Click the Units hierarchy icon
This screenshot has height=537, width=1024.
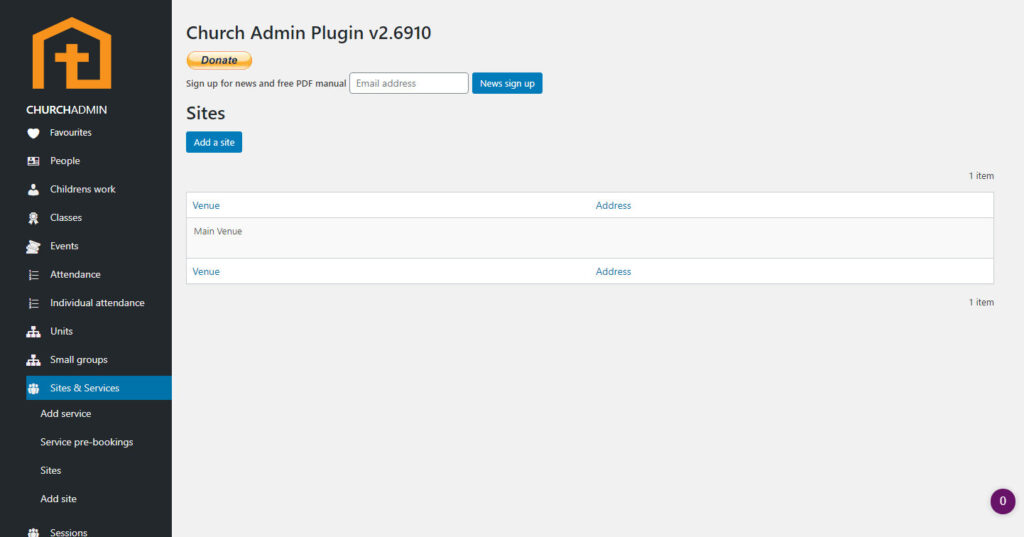[x=33, y=331]
